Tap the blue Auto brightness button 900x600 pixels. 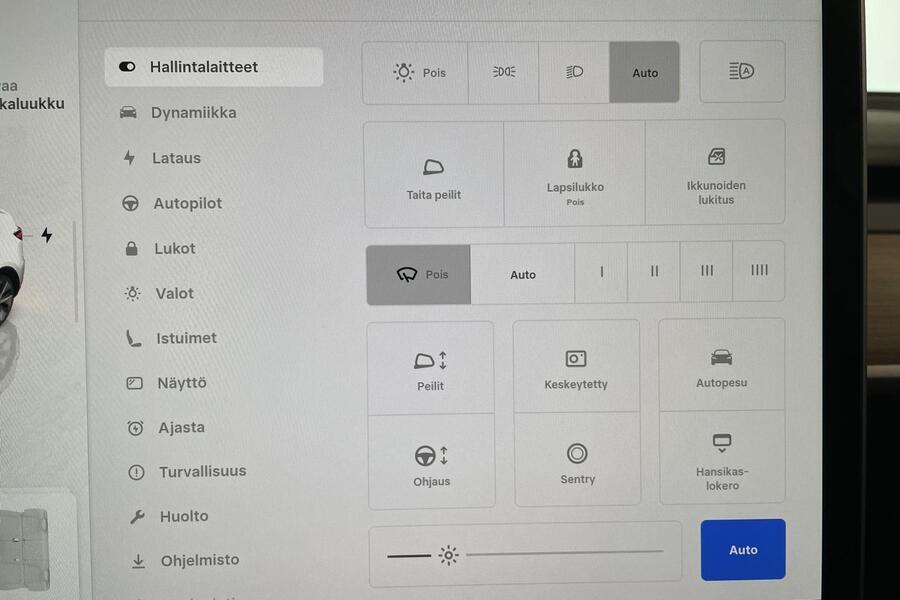click(x=743, y=549)
